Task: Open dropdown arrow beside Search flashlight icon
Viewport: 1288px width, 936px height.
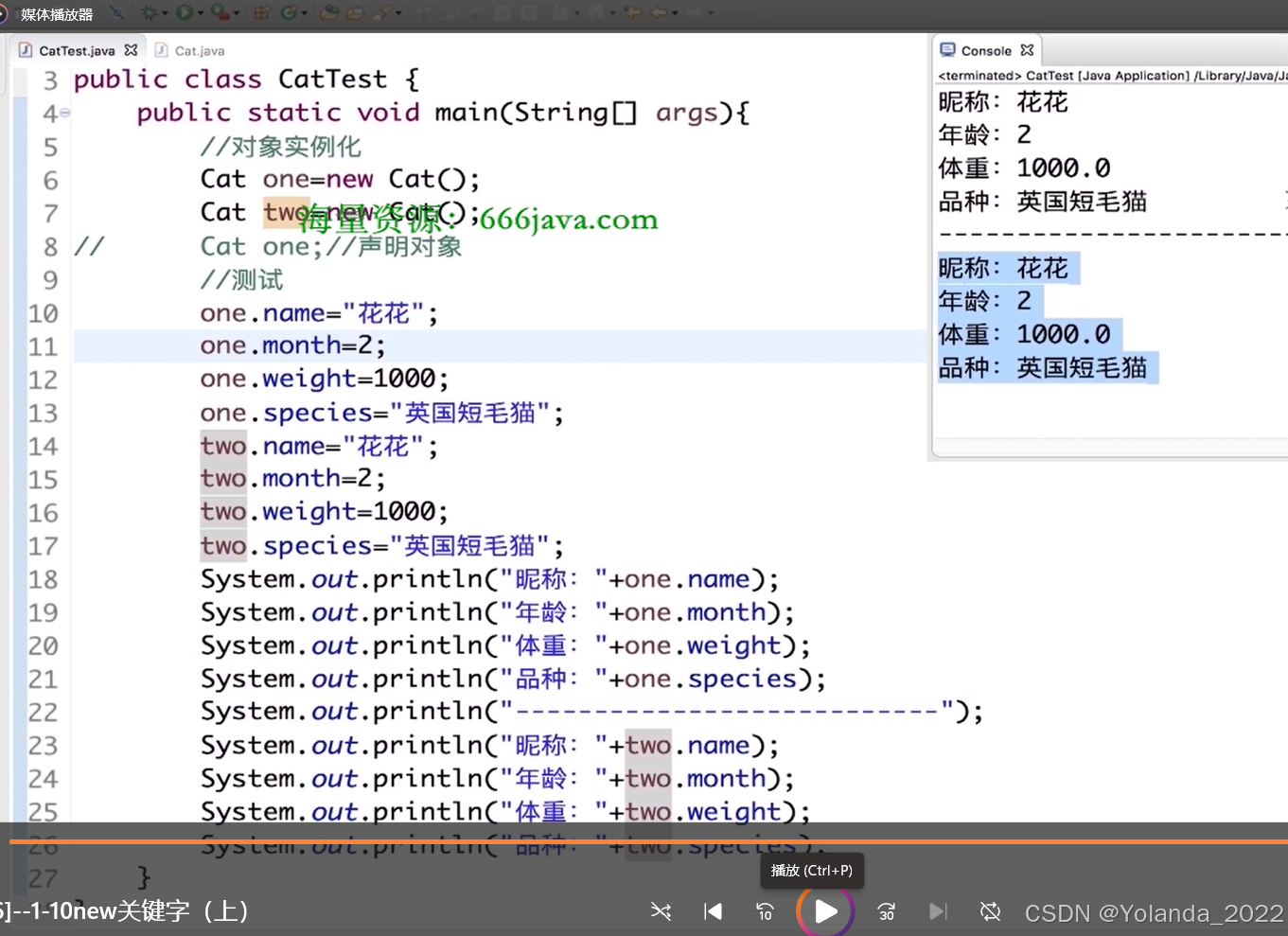Action: point(398,13)
